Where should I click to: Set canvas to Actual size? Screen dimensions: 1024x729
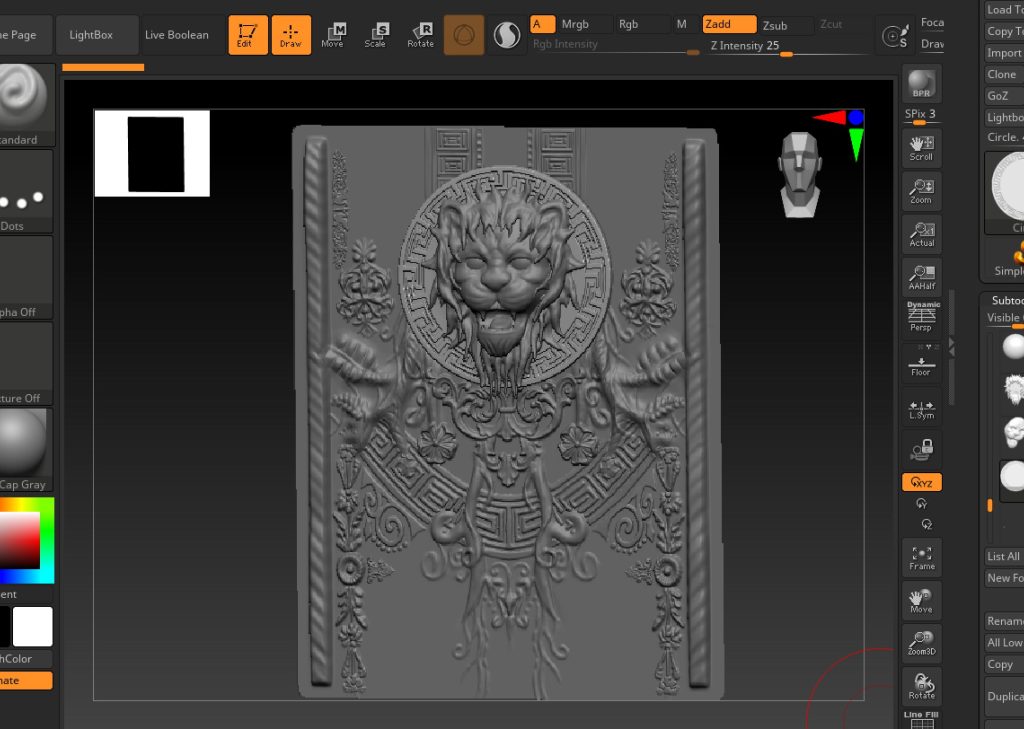point(921,235)
